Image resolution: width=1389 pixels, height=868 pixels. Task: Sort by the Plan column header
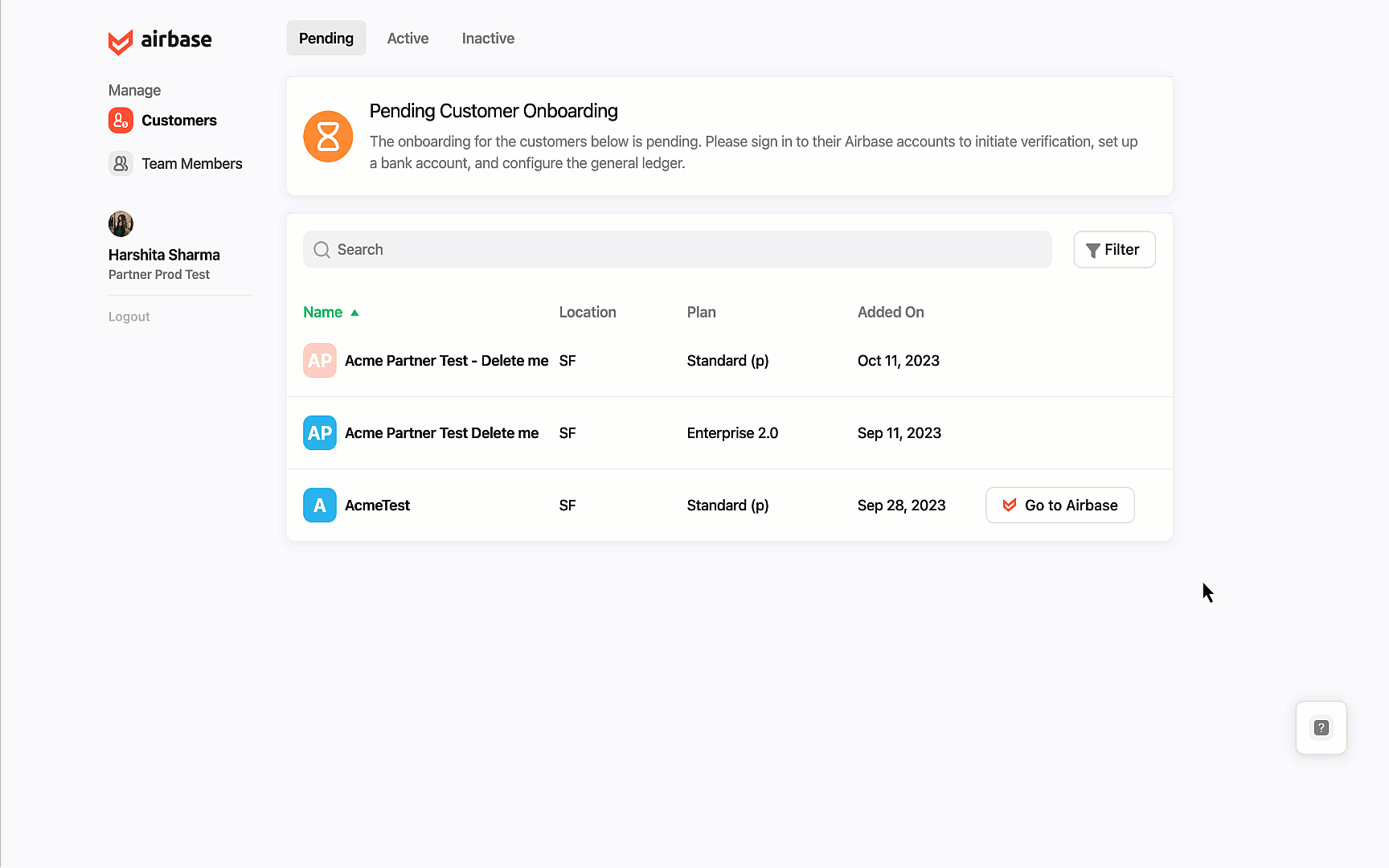[701, 313]
